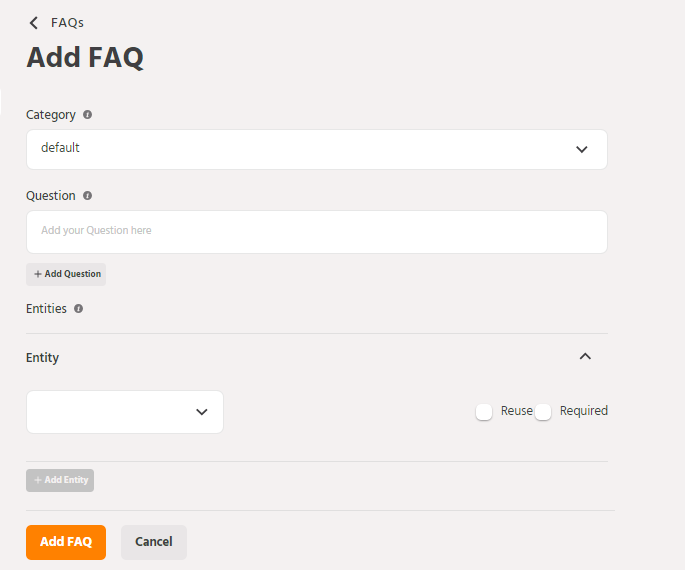685x570 pixels.
Task: Go back to the FAQs page link
Action: (x=67, y=23)
